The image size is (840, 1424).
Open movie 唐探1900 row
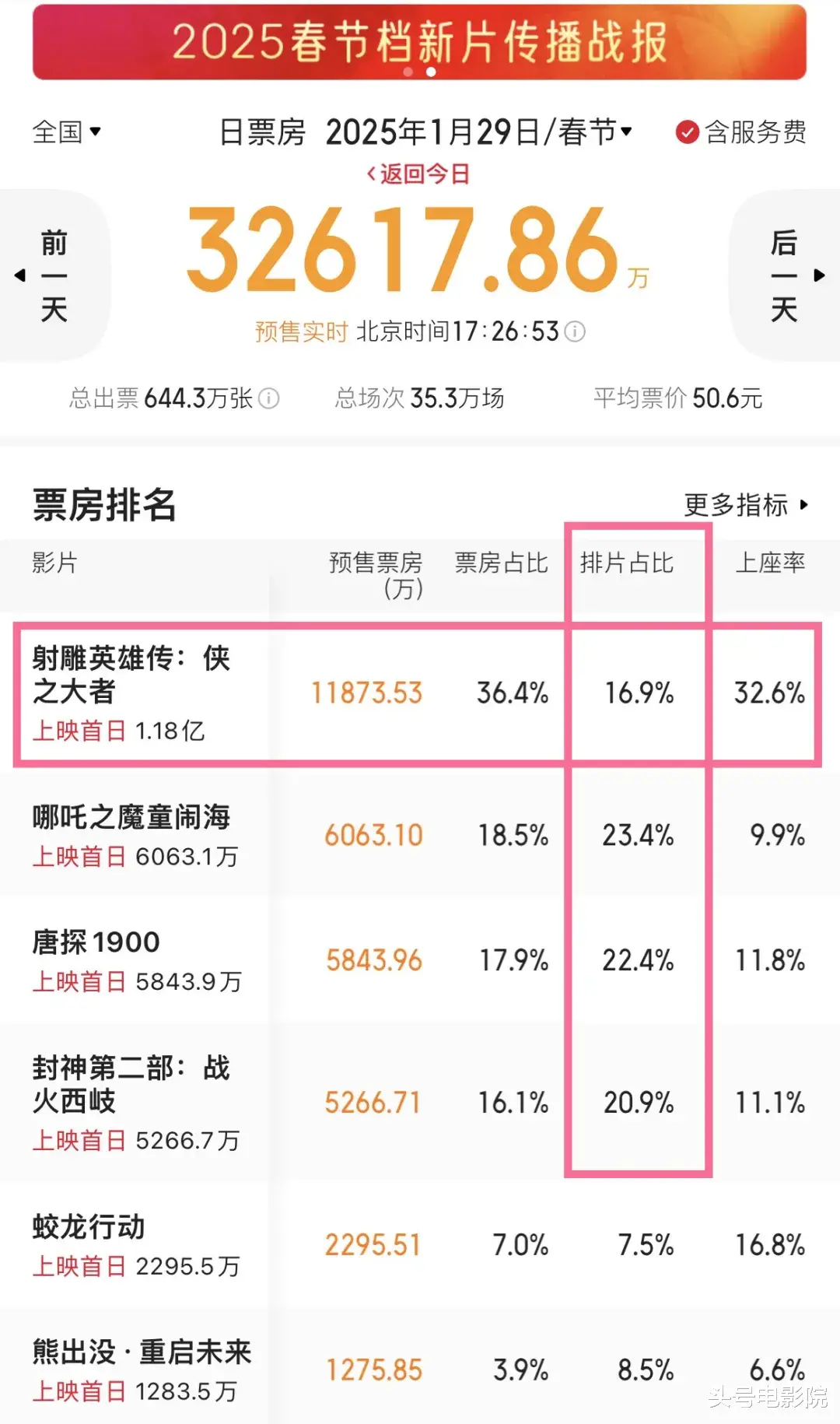click(x=420, y=960)
